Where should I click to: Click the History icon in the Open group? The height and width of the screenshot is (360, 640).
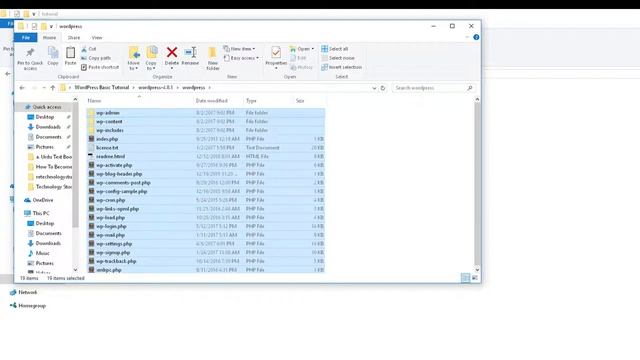coord(293,67)
